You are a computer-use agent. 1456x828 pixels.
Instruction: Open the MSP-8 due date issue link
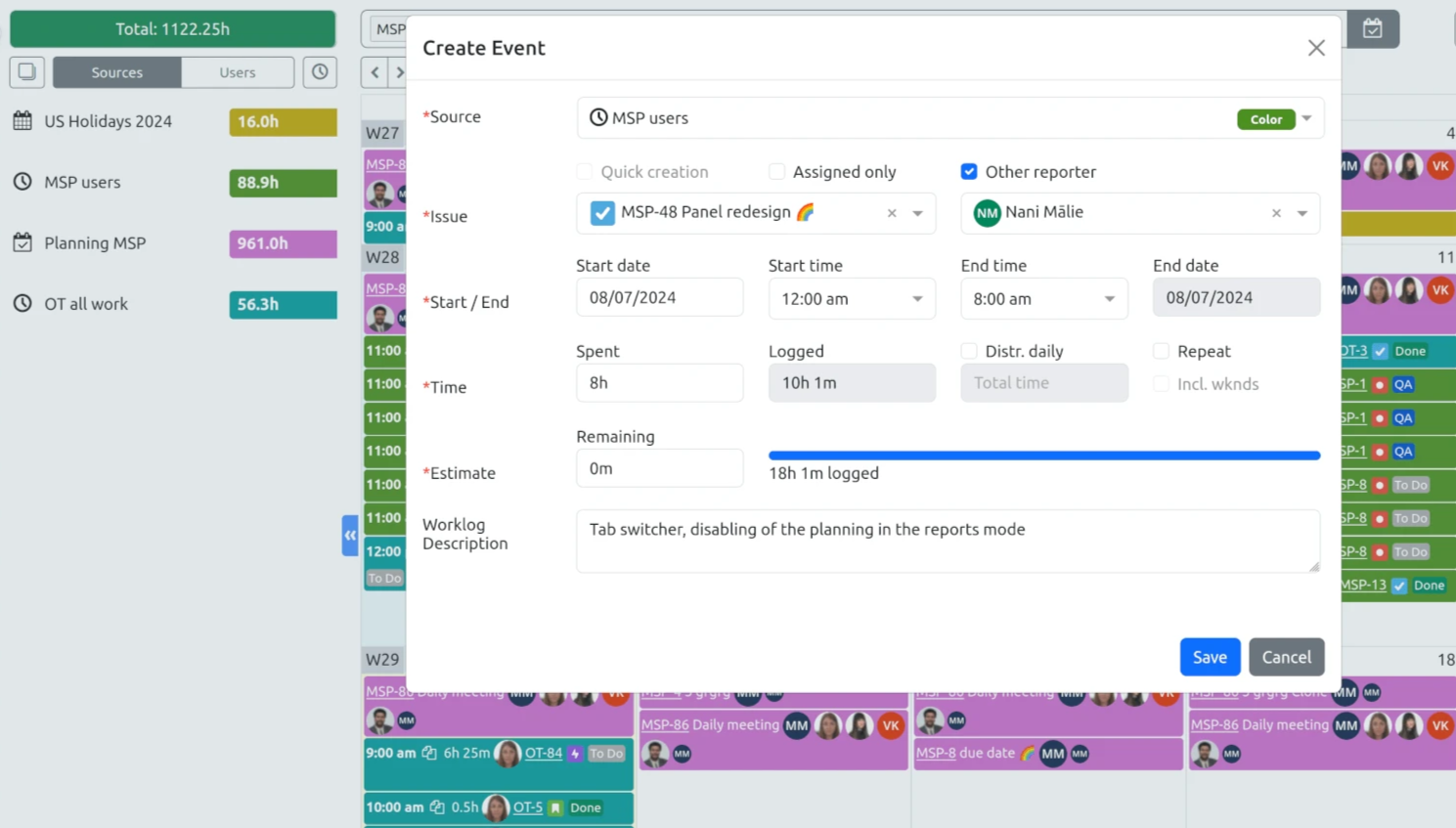click(936, 753)
